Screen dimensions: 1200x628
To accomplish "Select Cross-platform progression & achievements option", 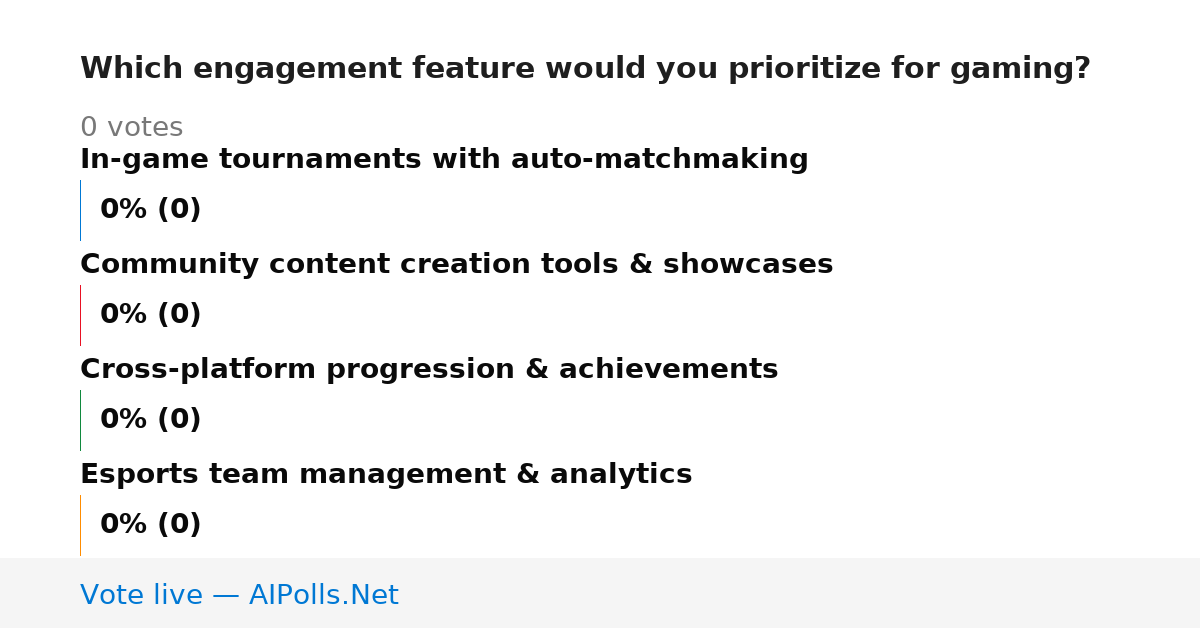I will [429, 370].
